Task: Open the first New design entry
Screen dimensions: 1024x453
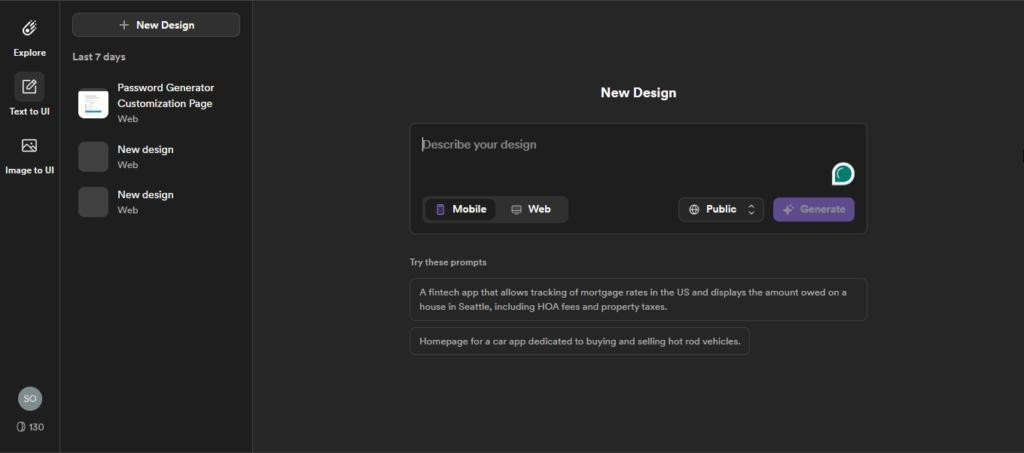Action: pos(145,156)
